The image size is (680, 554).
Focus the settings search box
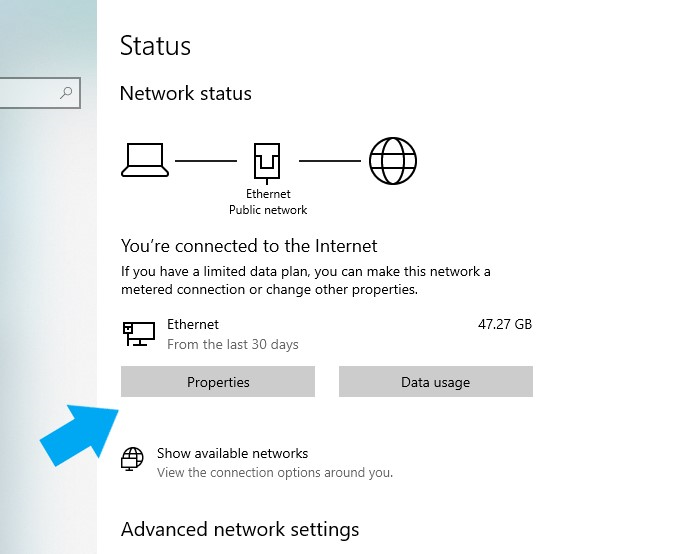click(x=30, y=94)
